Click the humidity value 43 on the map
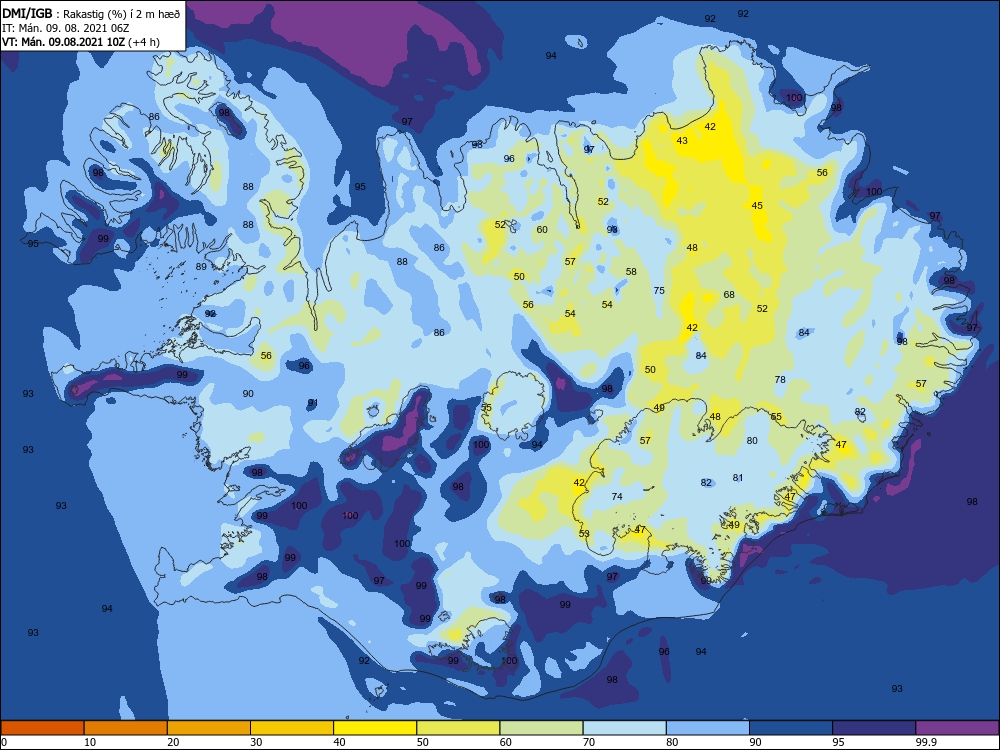Screen dimensions: 1000x750 tap(682, 141)
